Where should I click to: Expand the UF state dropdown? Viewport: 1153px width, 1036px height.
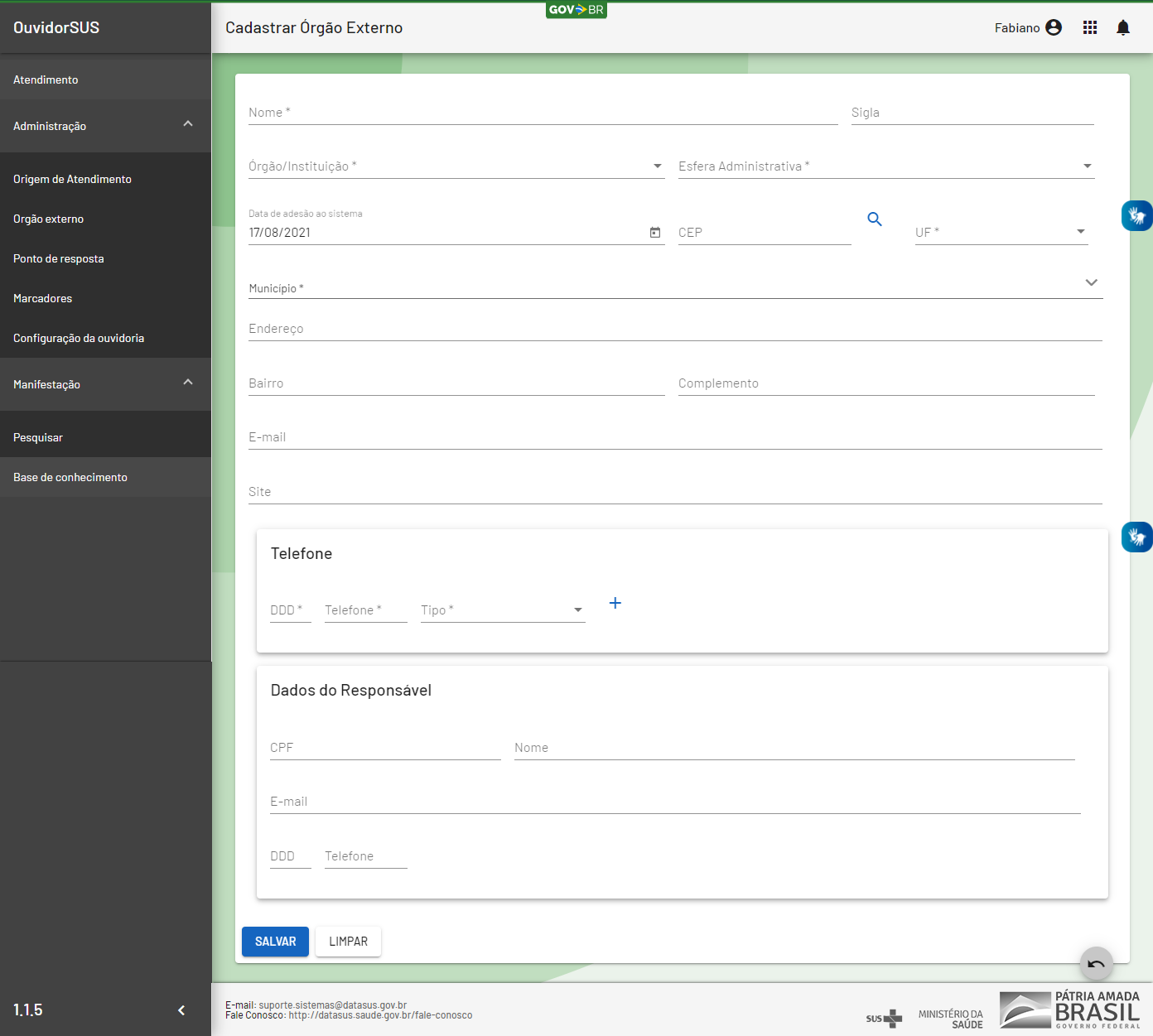[1001, 233]
